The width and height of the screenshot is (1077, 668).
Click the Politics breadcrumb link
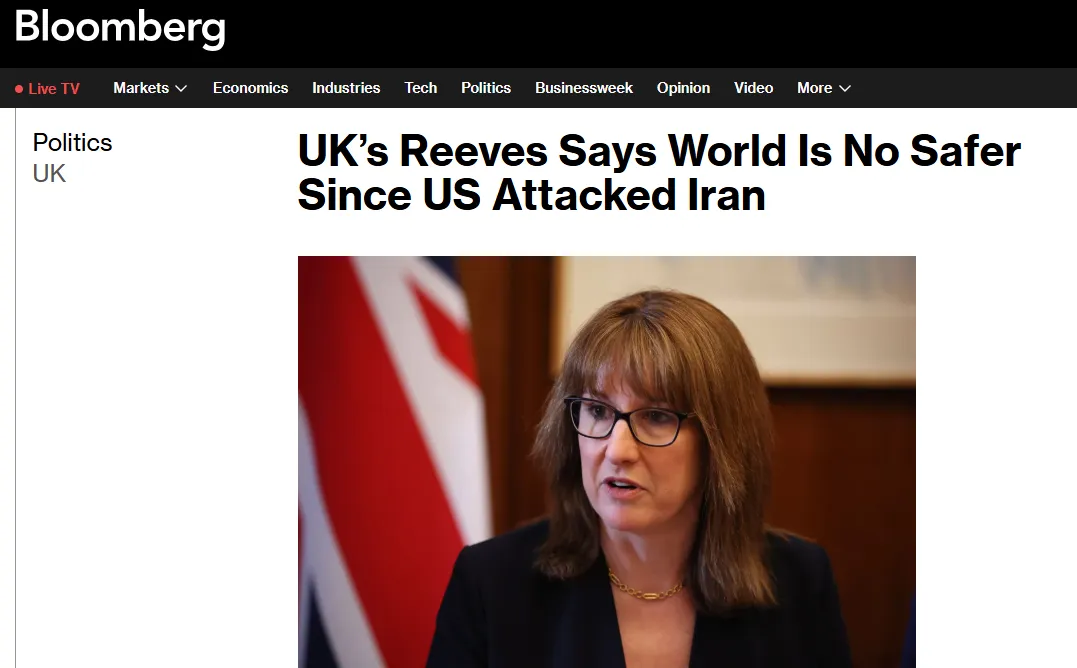72,143
